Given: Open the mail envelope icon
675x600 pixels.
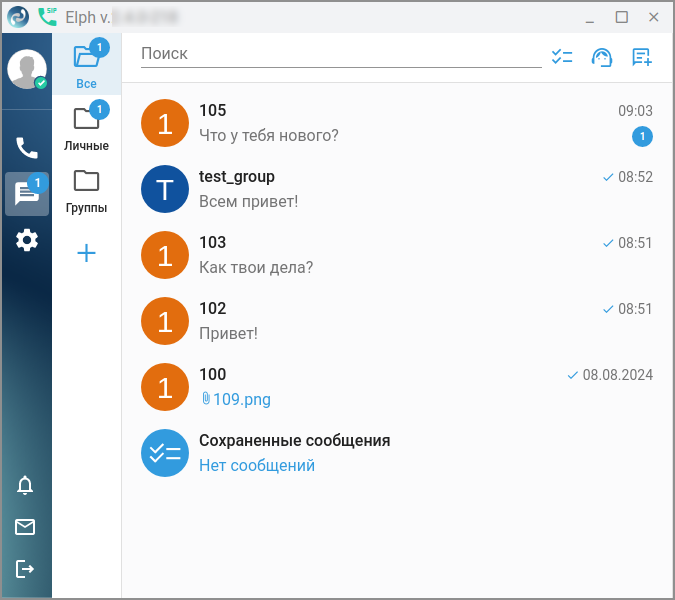Looking at the screenshot, I should 25,527.
